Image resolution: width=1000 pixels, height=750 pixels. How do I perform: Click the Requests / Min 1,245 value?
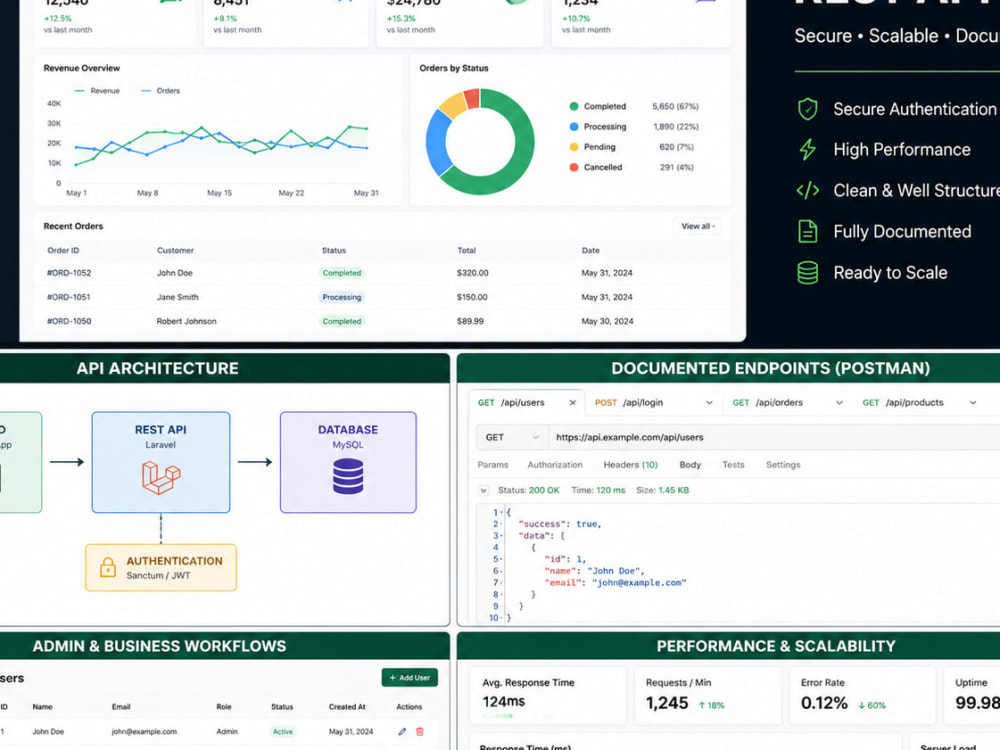click(x=667, y=703)
